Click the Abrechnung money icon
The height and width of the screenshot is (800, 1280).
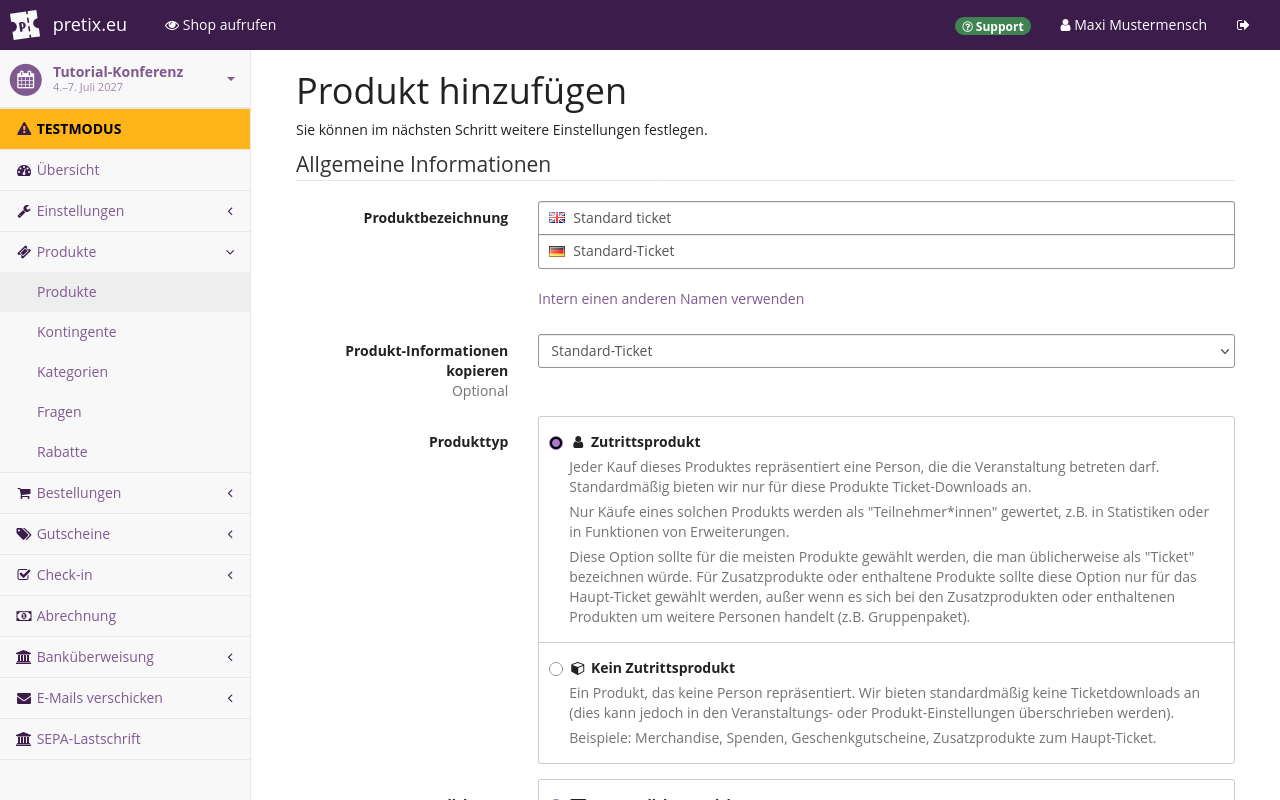point(24,616)
